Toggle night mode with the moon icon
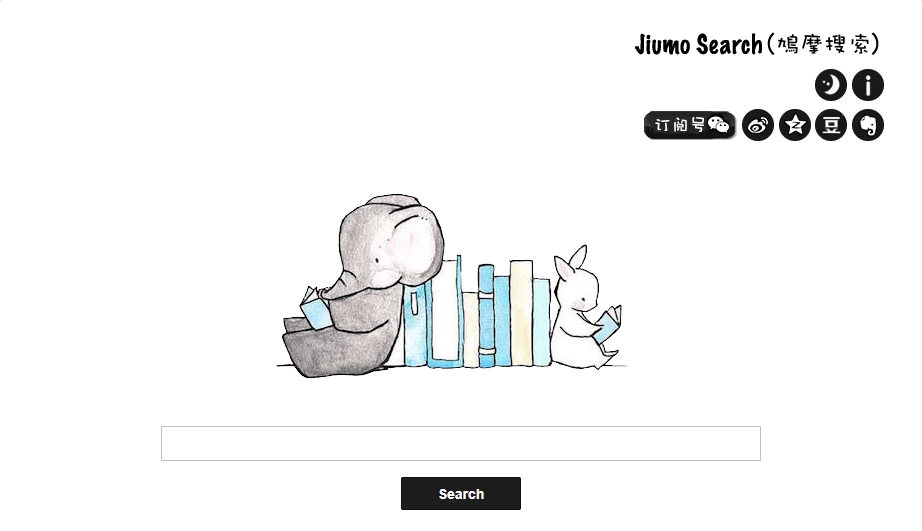The height and width of the screenshot is (531, 922). tap(830, 85)
